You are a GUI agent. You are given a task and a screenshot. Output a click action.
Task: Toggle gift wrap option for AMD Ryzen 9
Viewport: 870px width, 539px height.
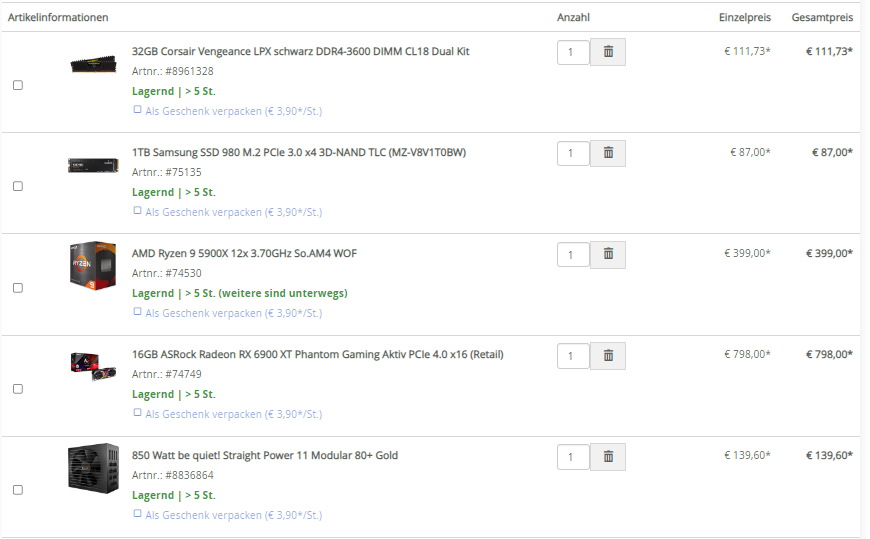coord(137,312)
